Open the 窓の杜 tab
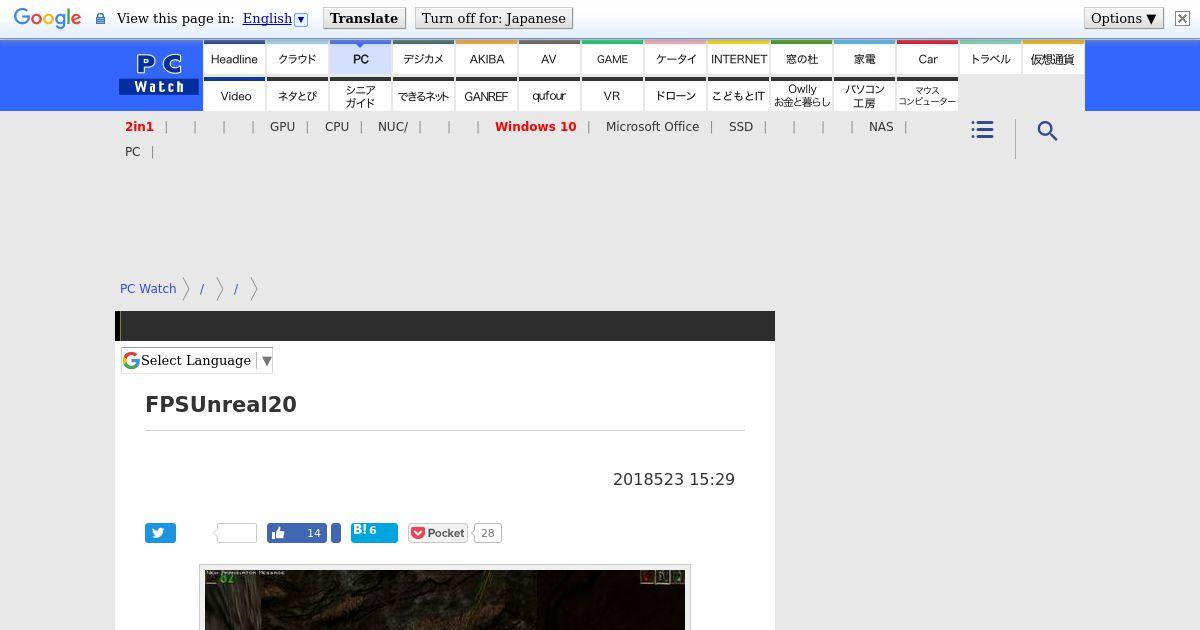The height and width of the screenshot is (630, 1200). (801, 59)
